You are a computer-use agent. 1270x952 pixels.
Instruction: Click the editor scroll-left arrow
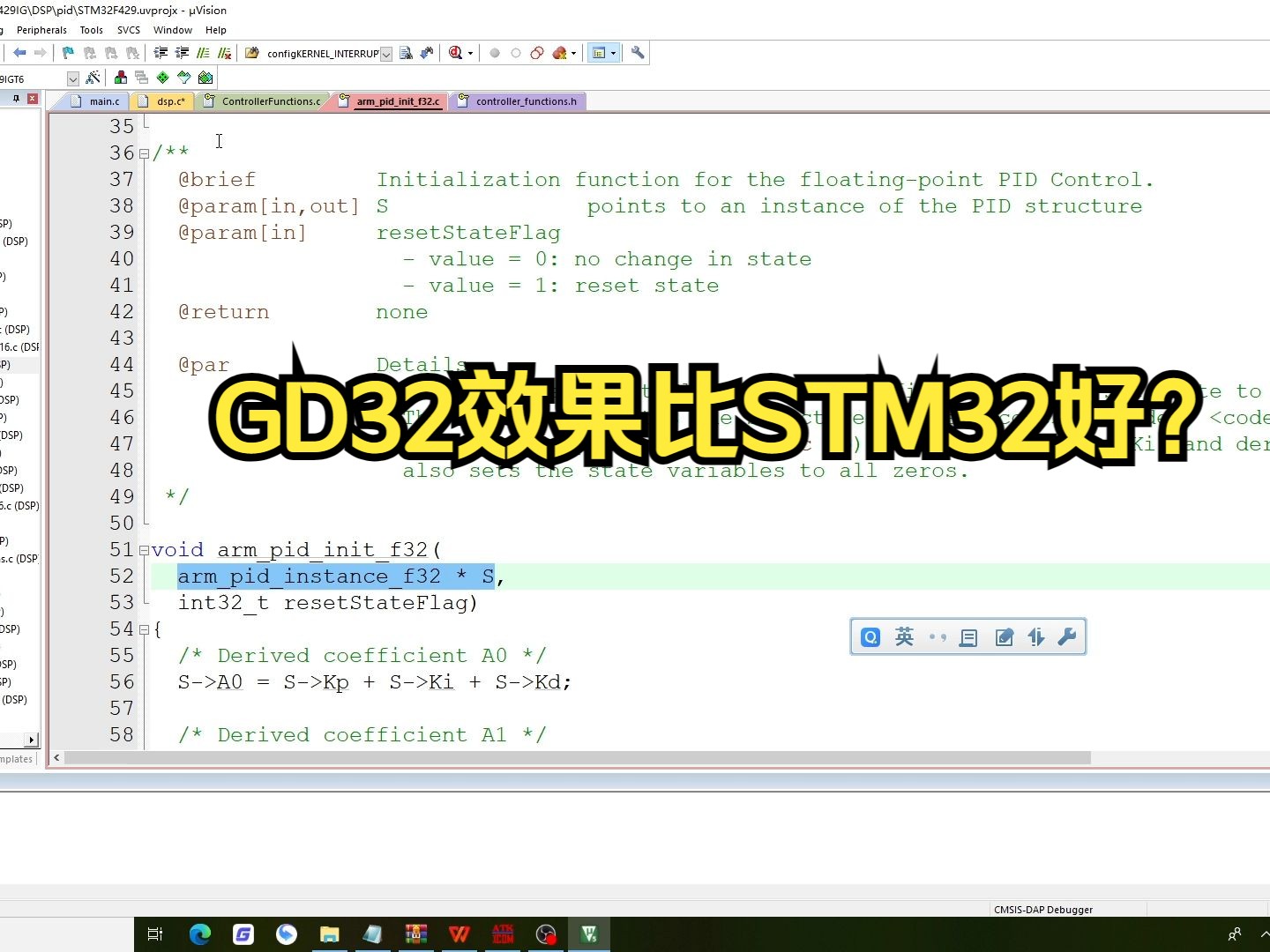coord(56,758)
